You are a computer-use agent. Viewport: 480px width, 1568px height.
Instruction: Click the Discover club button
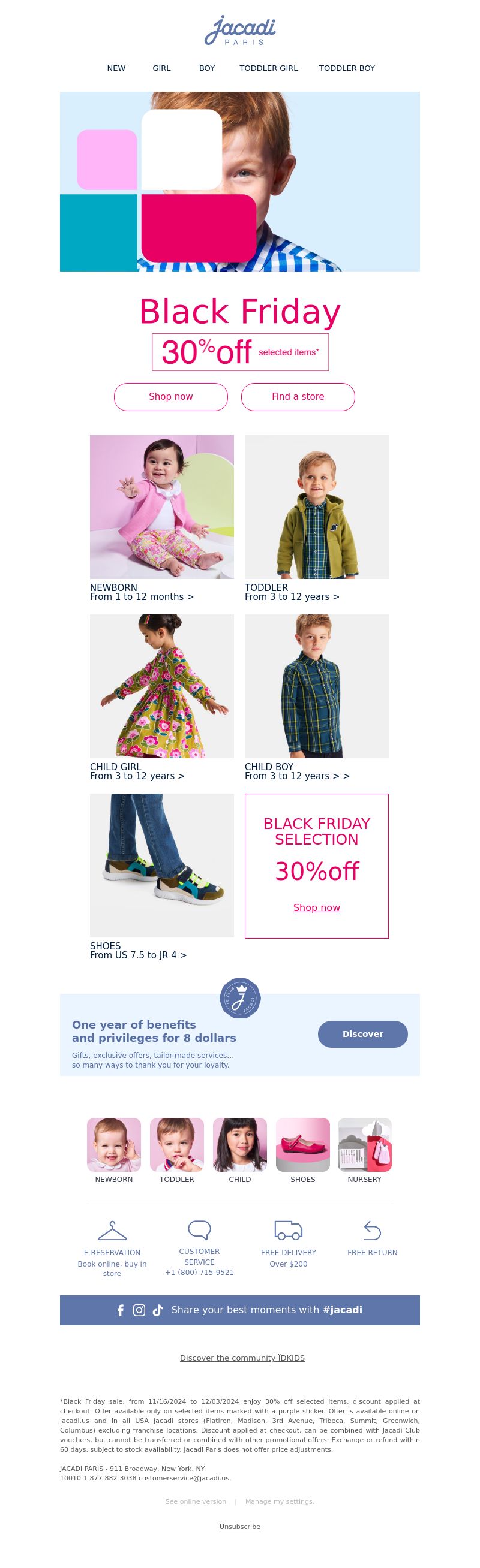pos(362,1034)
